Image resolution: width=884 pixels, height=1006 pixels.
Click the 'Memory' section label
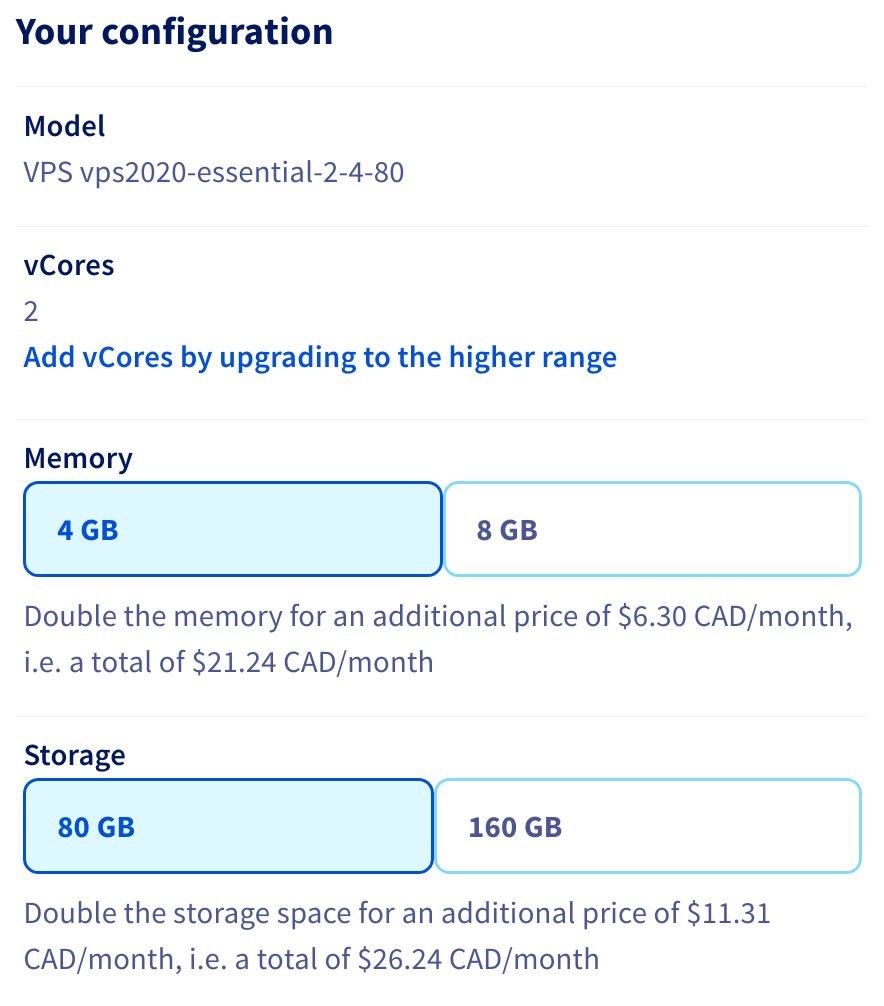pyautogui.click(x=78, y=458)
